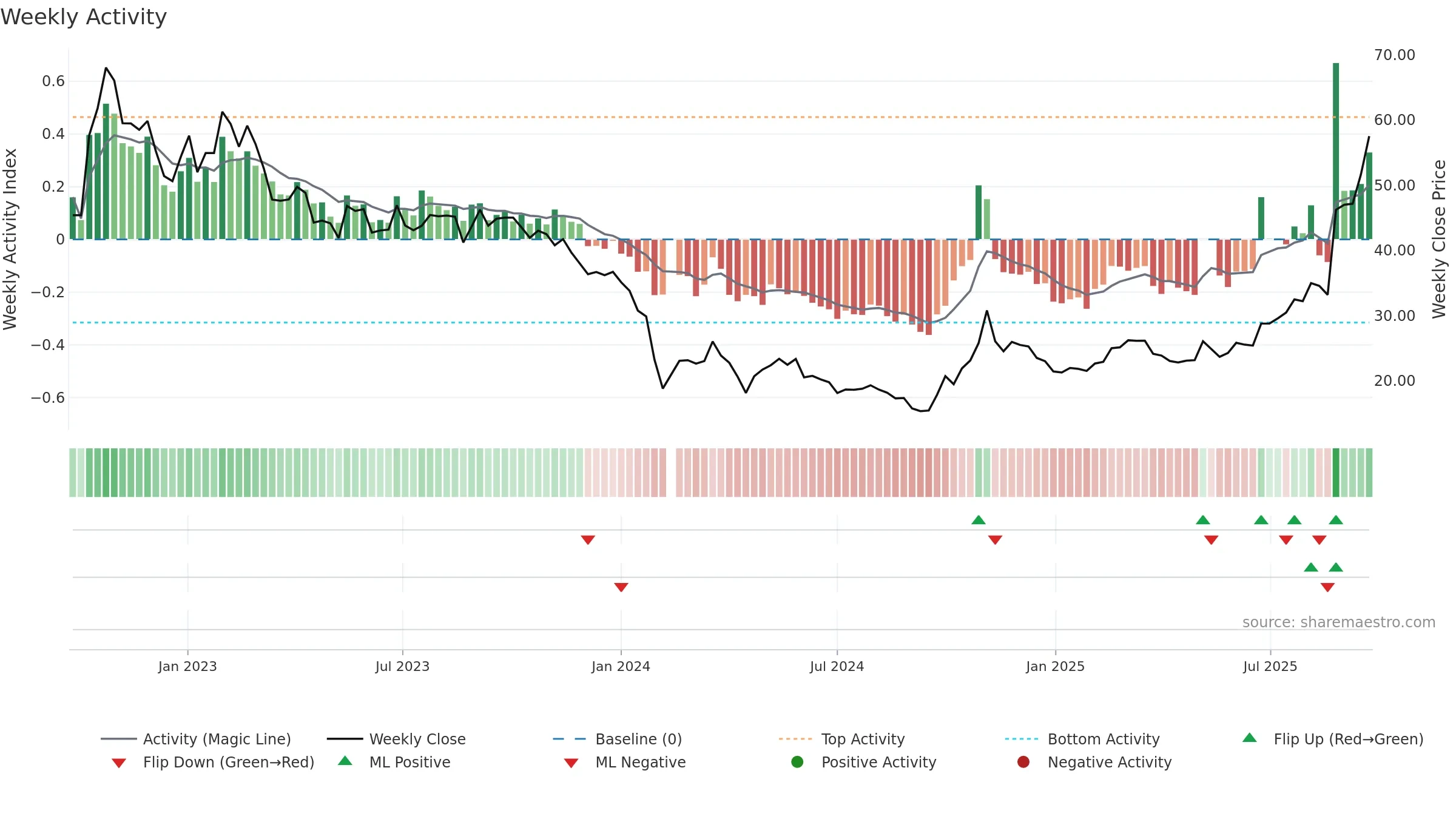Toggle the Baseline (0) legend entry

click(x=618, y=739)
